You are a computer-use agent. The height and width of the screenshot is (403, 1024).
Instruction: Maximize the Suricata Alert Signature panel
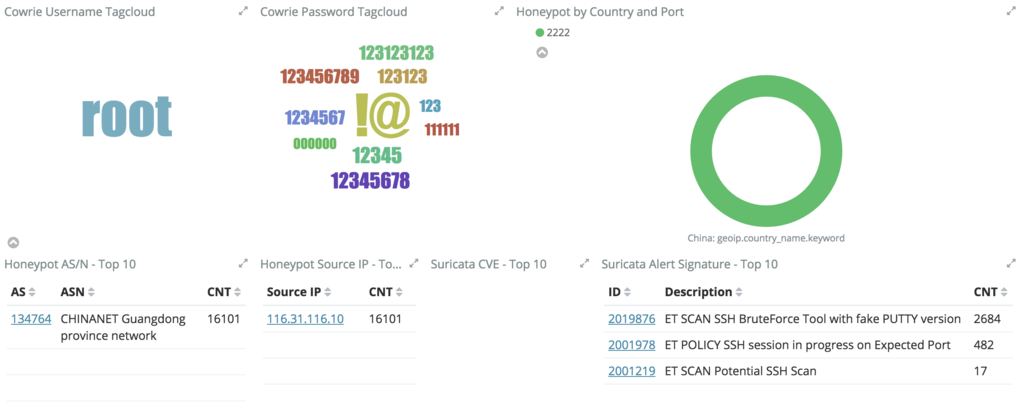[1011, 264]
